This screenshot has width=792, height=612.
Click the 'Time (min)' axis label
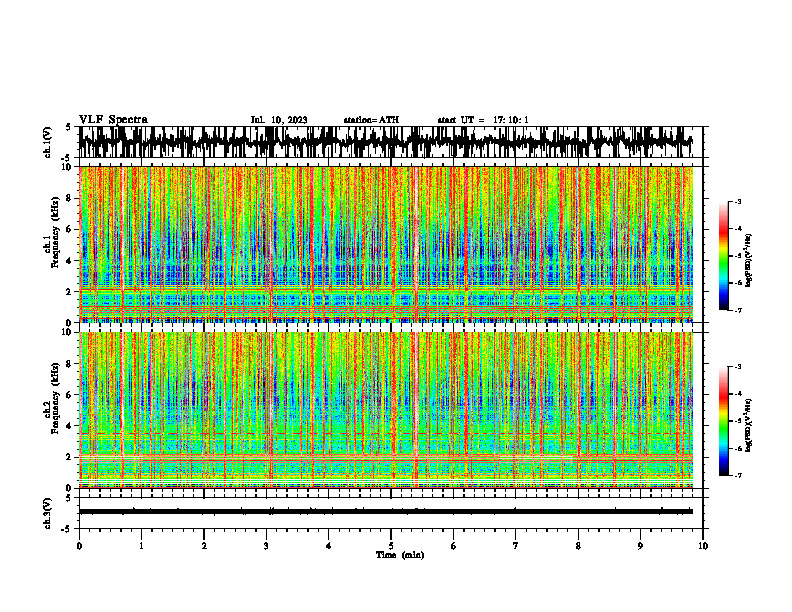tap(400, 555)
